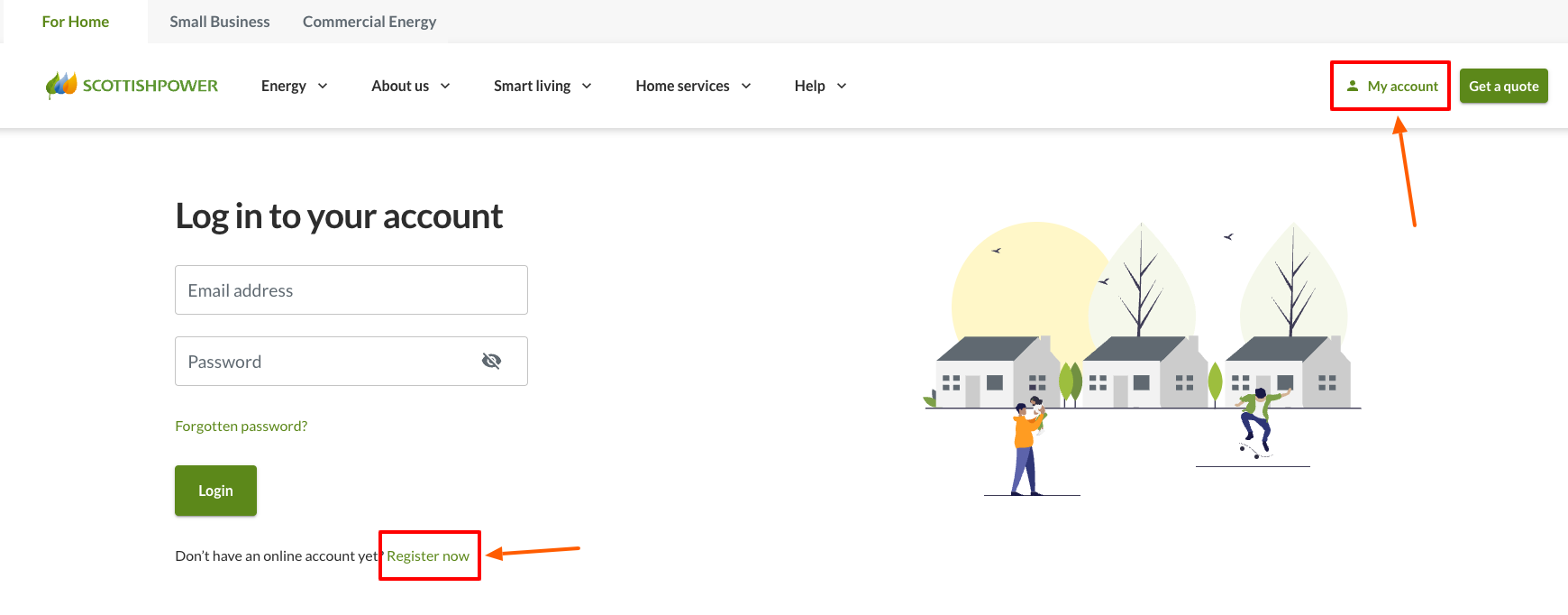Screen dimensions: 1568x615
Task: Open the Home services menu chevron
Action: pos(746,87)
